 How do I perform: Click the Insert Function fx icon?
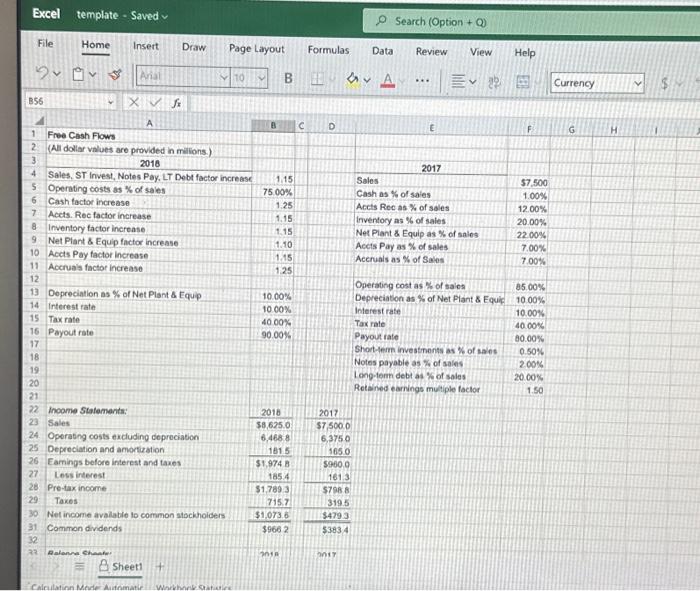point(176,104)
